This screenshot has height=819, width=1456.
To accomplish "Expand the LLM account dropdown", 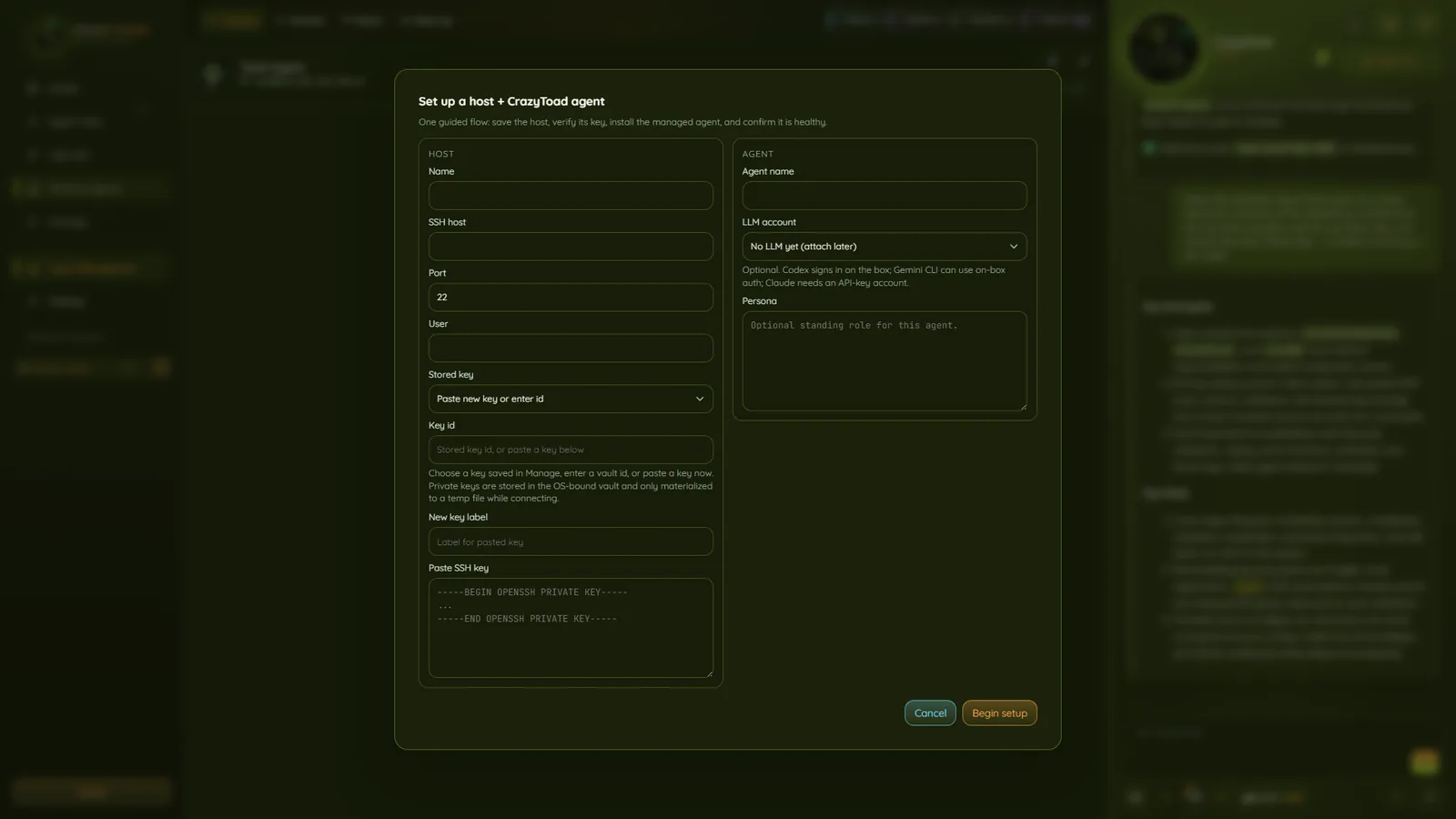I will (885, 247).
